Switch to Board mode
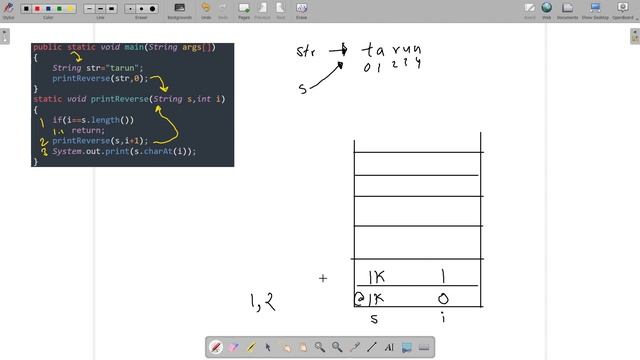 (530, 10)
